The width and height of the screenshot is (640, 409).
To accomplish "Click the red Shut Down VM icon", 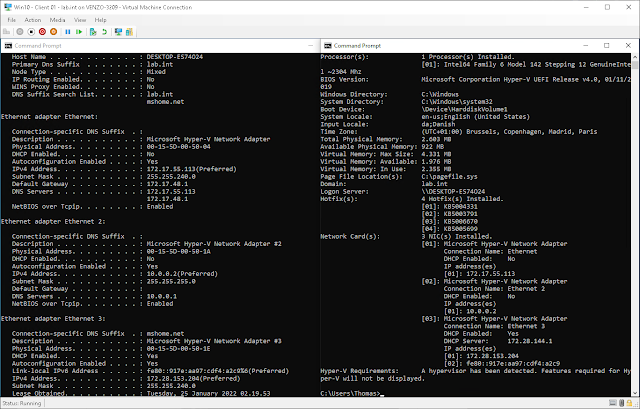I will click(42, 32).
